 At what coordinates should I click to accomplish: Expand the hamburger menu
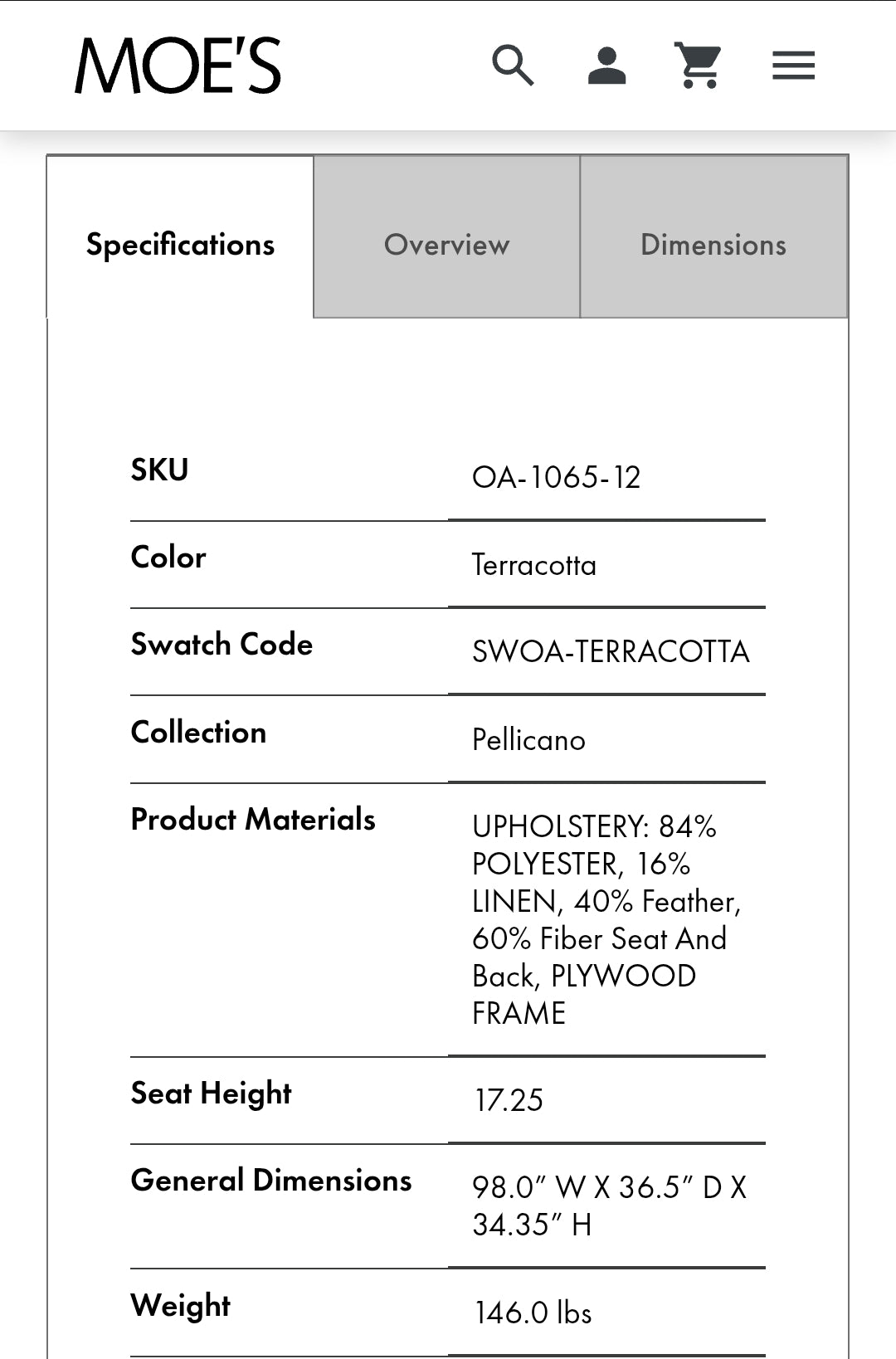coord(793,66)
